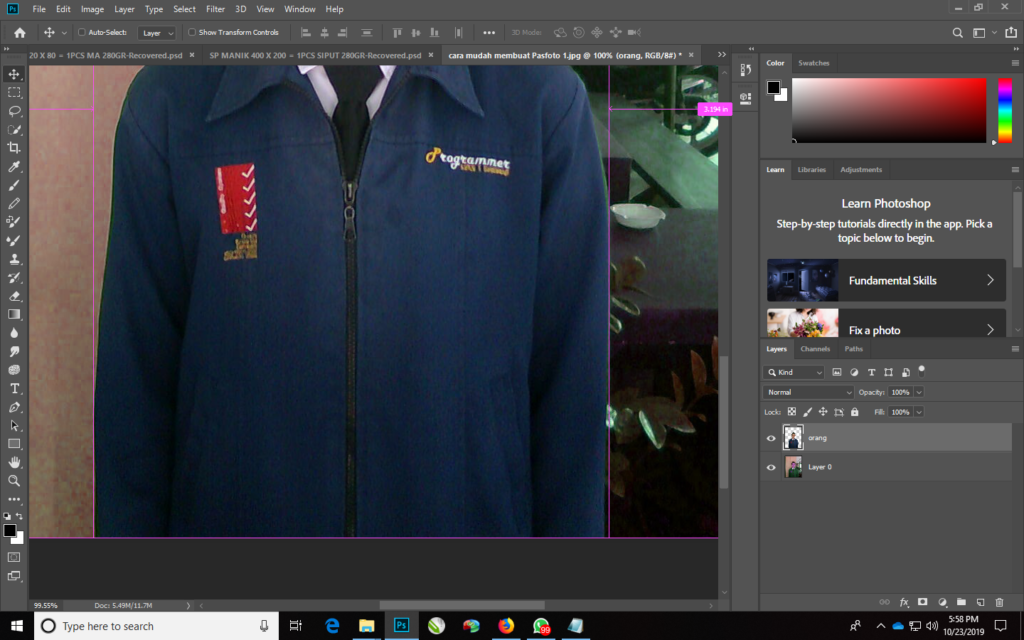Select the Zoom tool
1024x640 pixels.
tap(14, 481)
